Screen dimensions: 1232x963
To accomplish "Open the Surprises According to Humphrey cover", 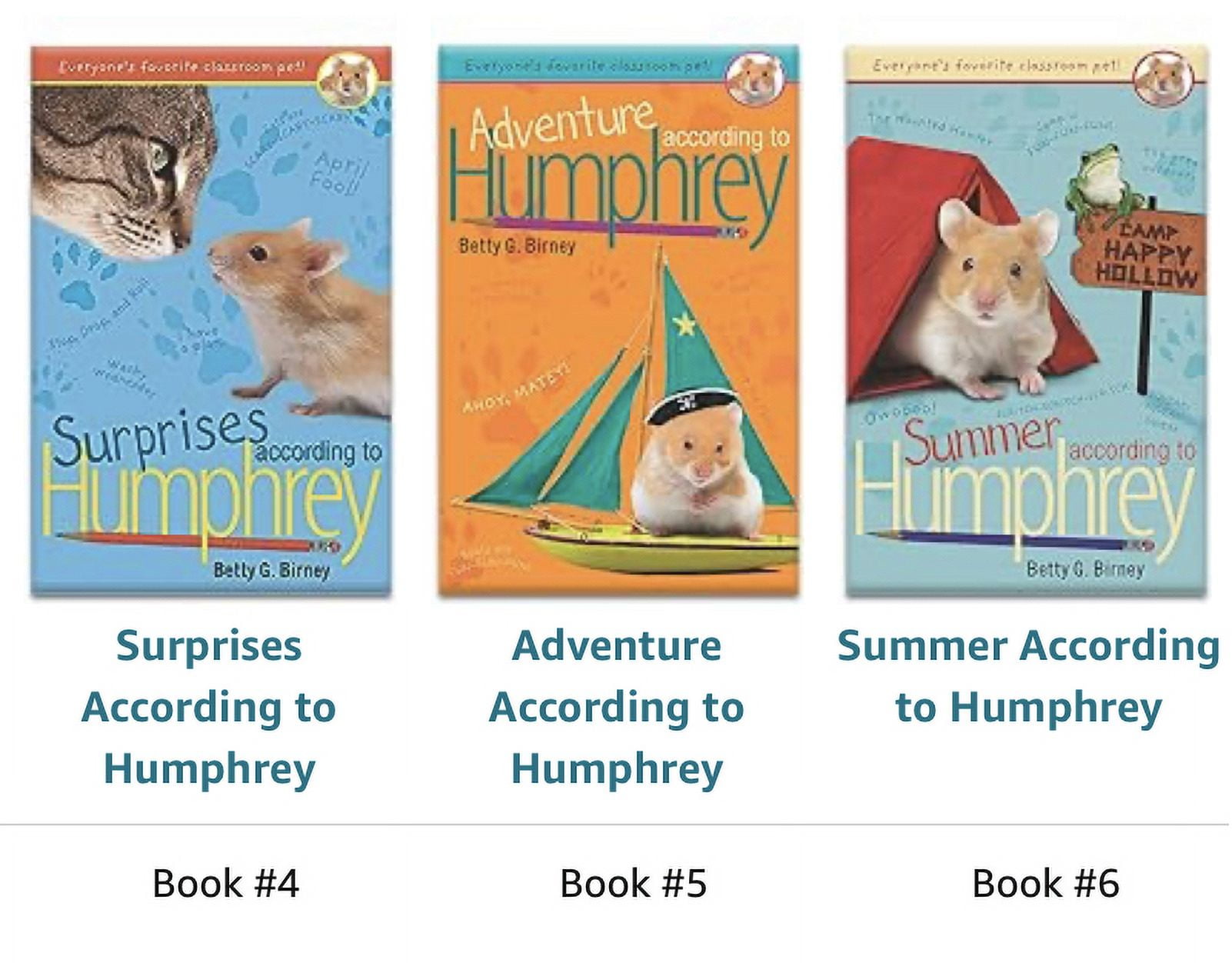I will tap(211, 322).
